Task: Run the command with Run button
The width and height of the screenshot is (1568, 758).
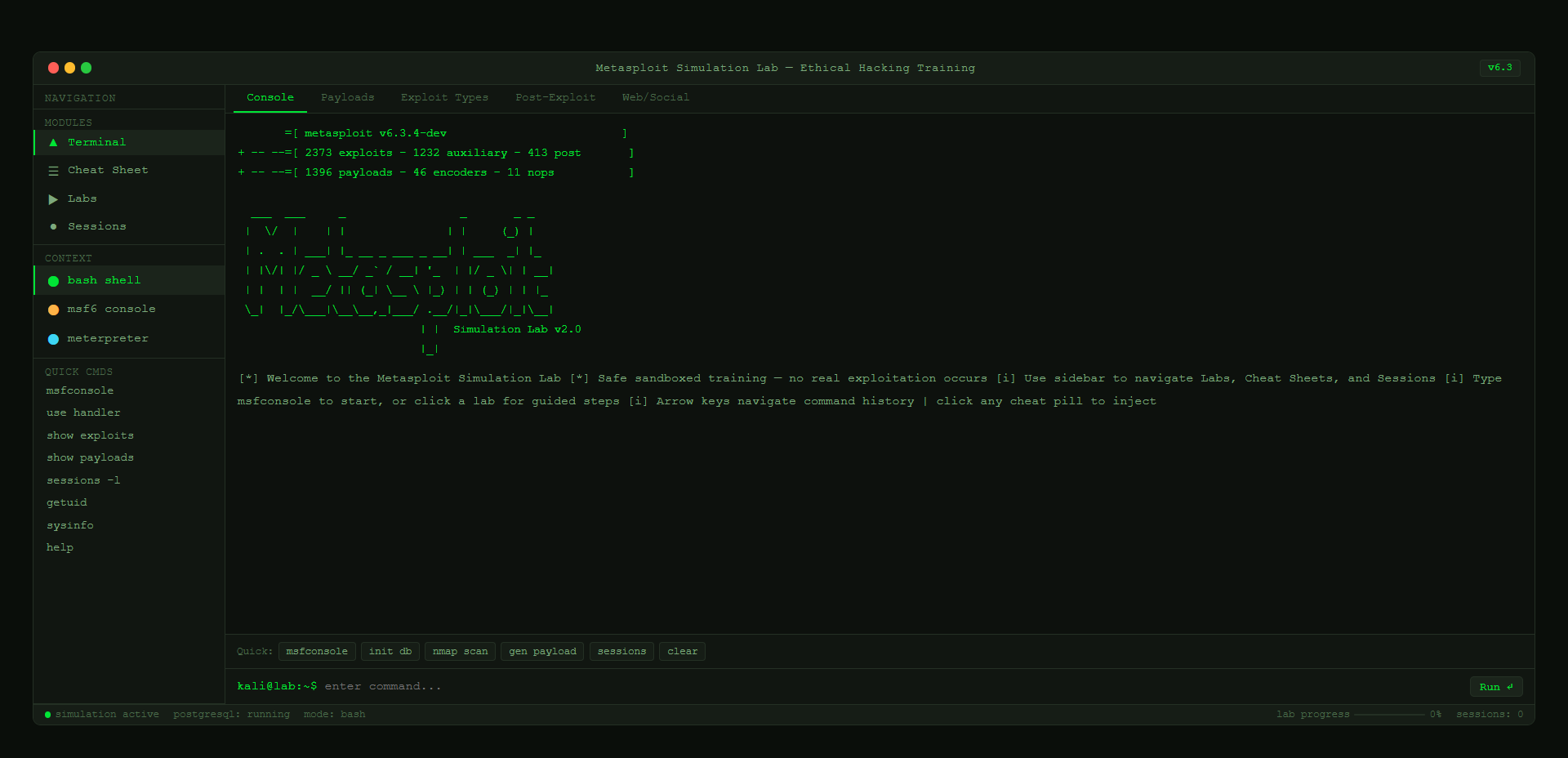Action: point(1496,687)
